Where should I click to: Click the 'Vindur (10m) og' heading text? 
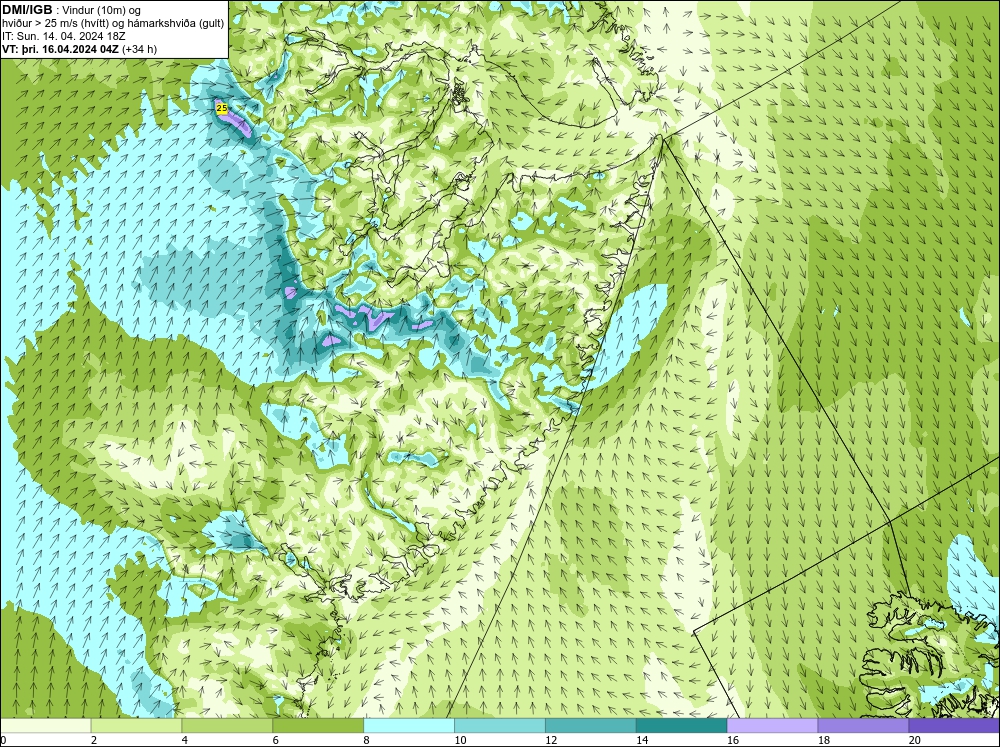point(103,10)
